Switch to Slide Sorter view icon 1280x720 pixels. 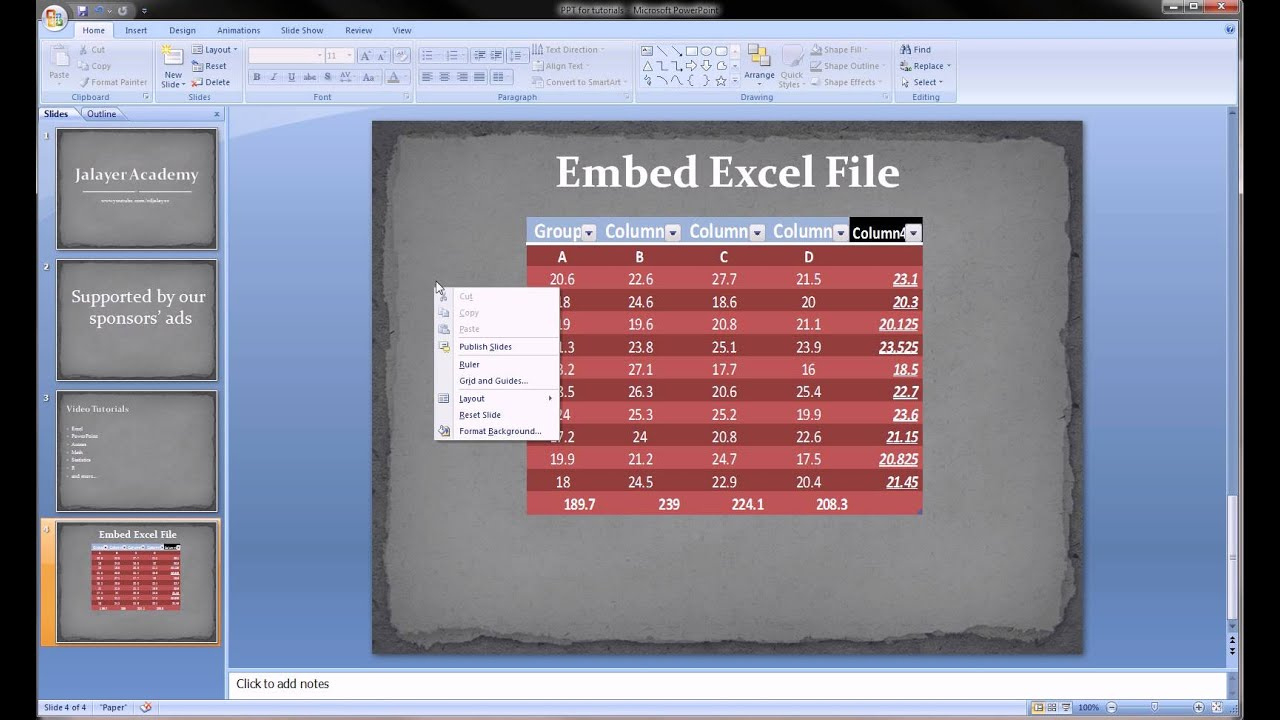coord(1054,707)
